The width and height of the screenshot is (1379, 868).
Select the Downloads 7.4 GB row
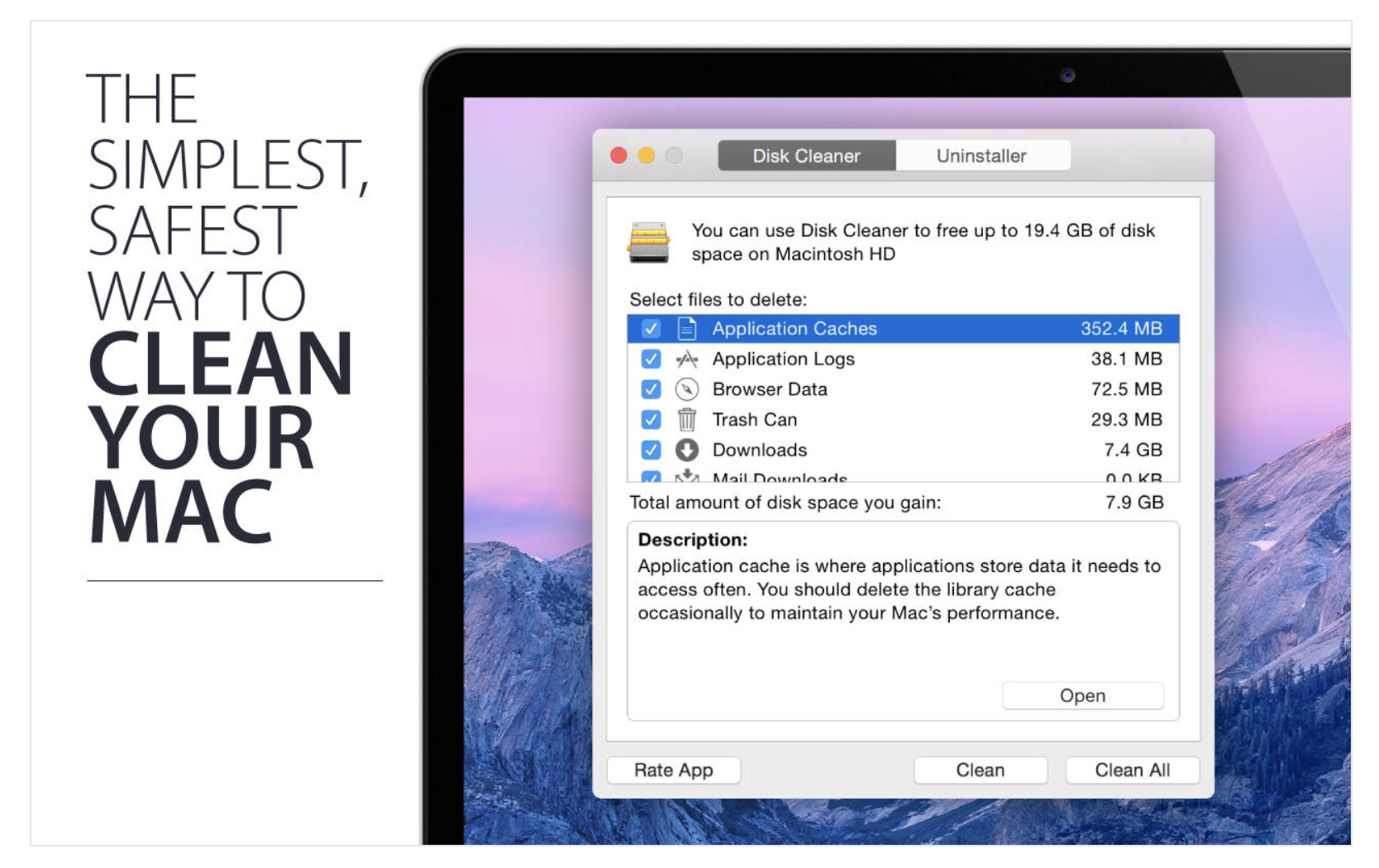pos(901,451)
